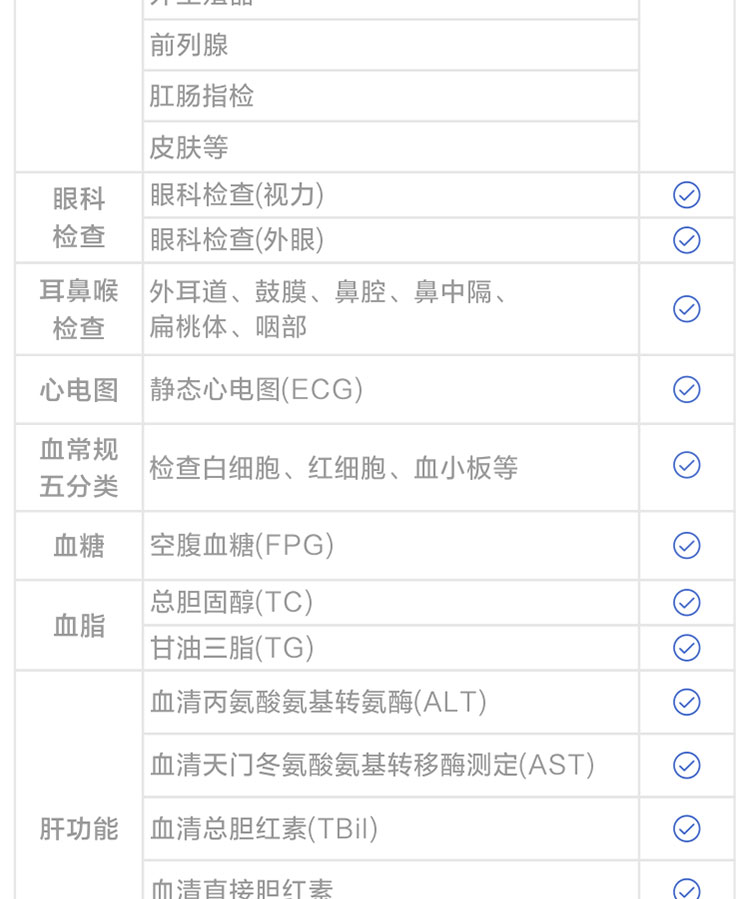Click checkmark for 眼科检查(视力) row
The height and width of the screenshot is (899, 750).
pos(686,195)
